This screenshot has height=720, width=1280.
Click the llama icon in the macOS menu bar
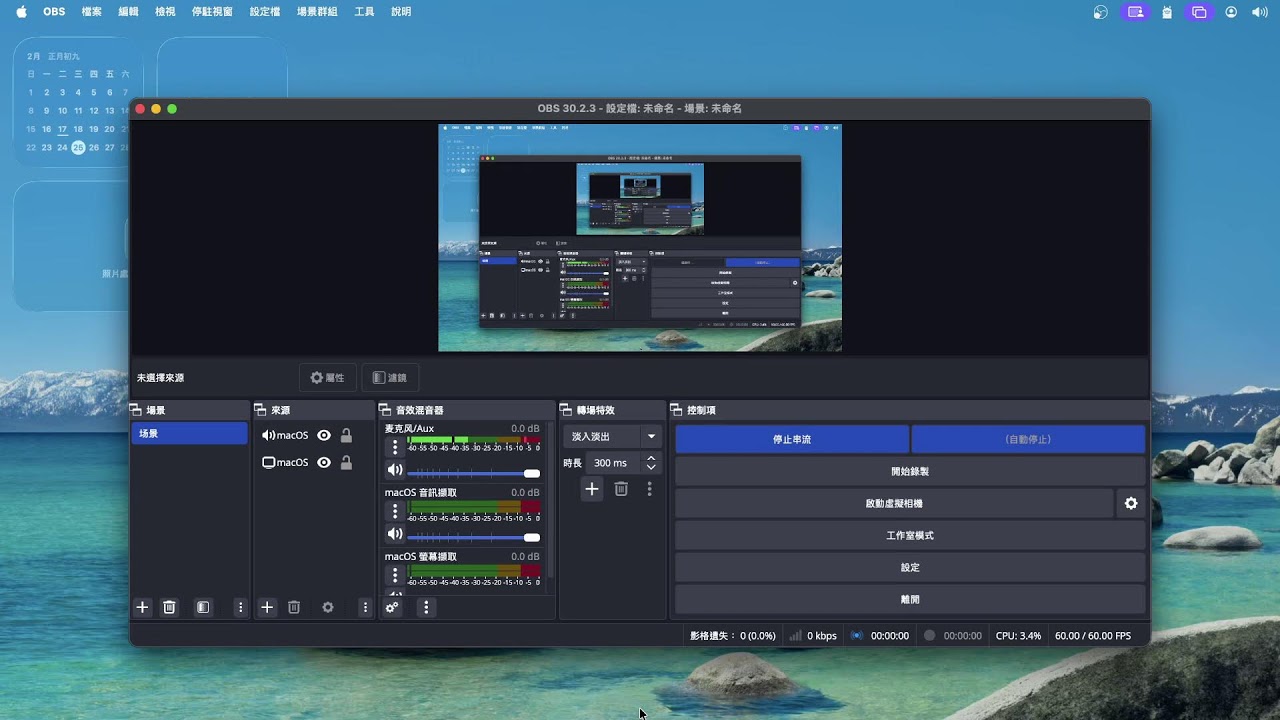tap(1167, 12)
